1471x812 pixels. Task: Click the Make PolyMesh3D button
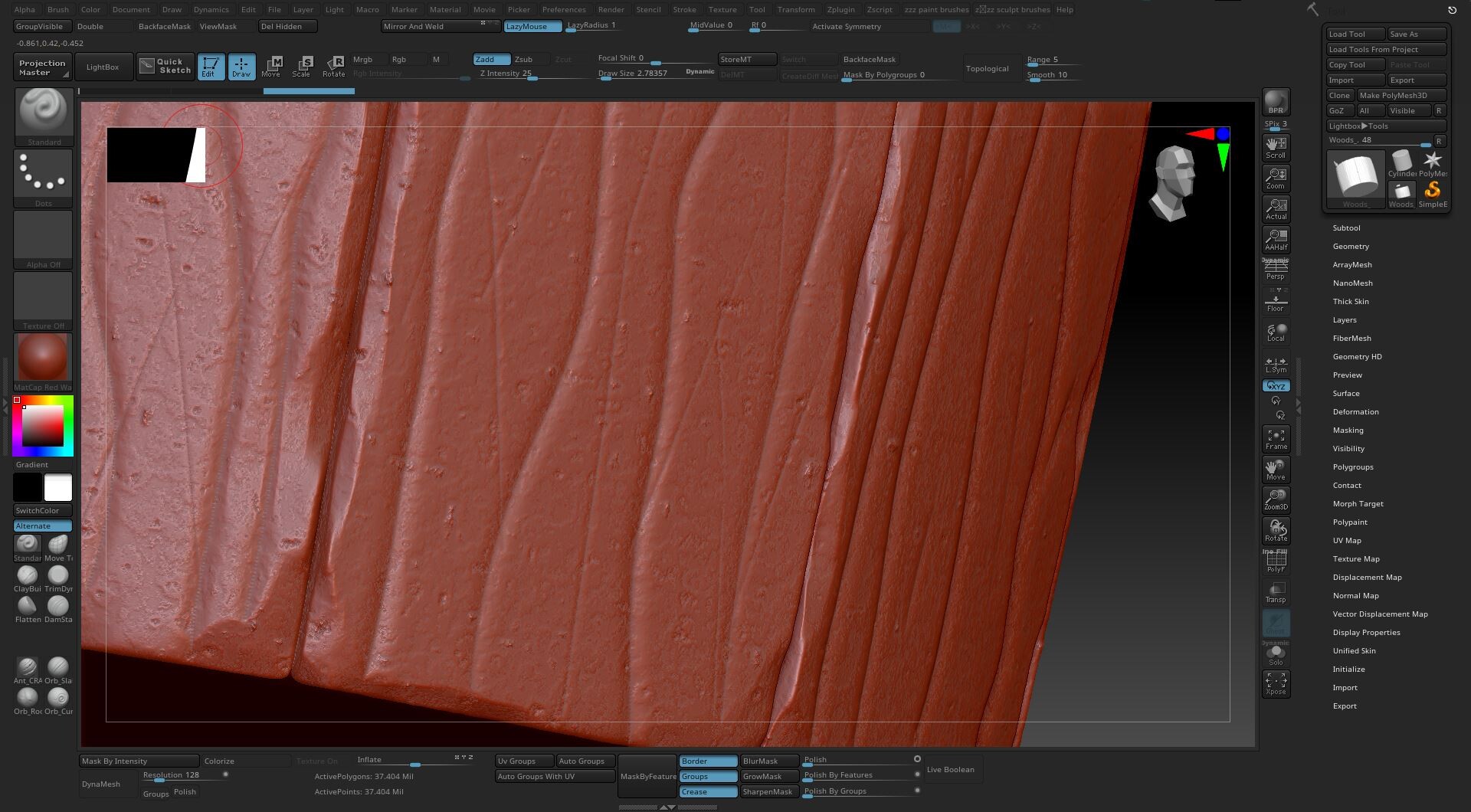pyautogui.click(x=1401, y=95)
